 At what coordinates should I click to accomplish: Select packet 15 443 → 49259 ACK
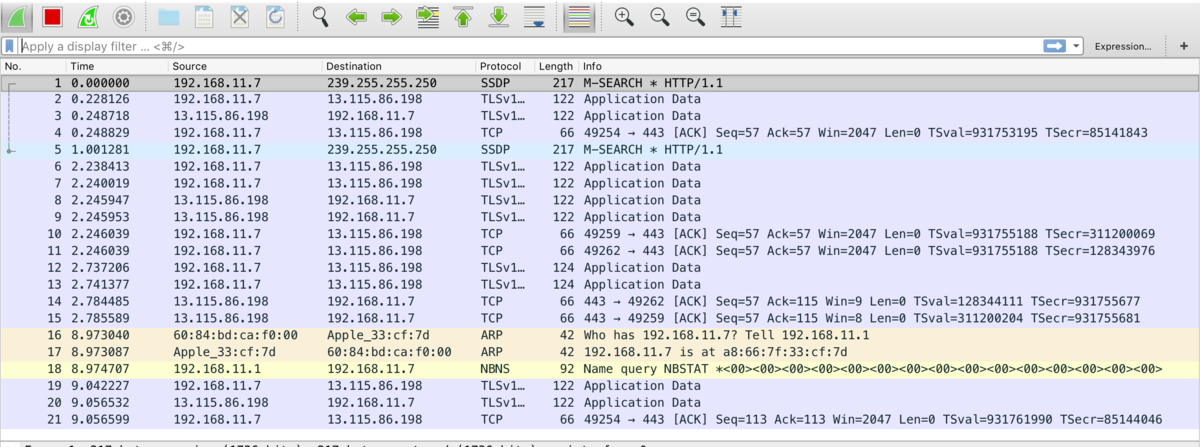coord(600,318)
